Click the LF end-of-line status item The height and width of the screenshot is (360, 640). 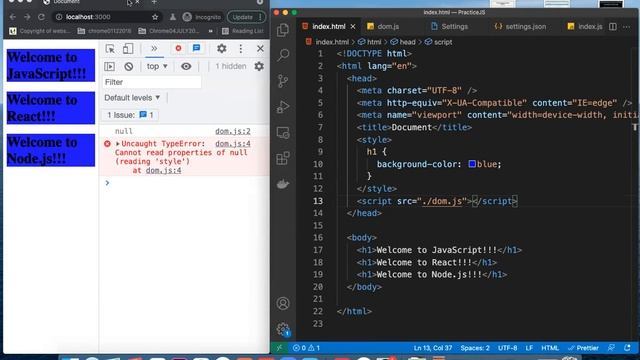point(529,348)
